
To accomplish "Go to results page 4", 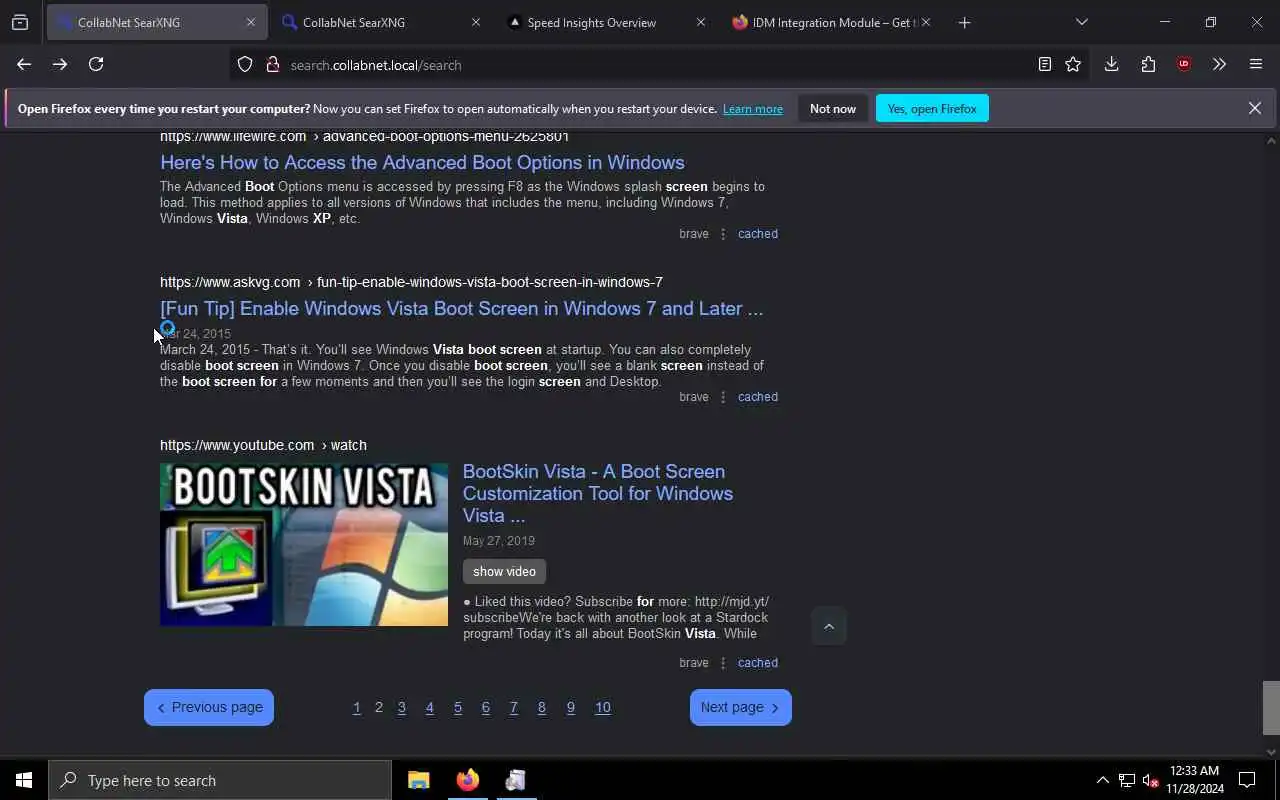I will (430, 707).
